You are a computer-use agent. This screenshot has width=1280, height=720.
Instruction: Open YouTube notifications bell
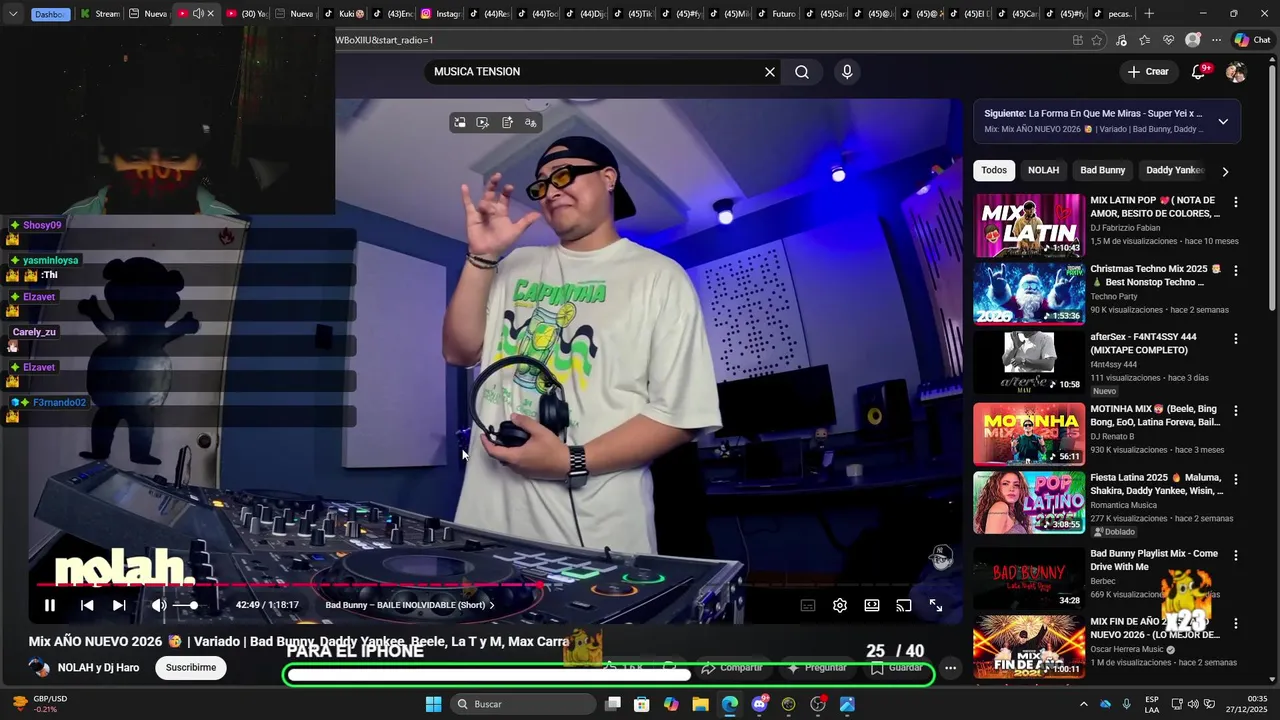(1199, 72)
